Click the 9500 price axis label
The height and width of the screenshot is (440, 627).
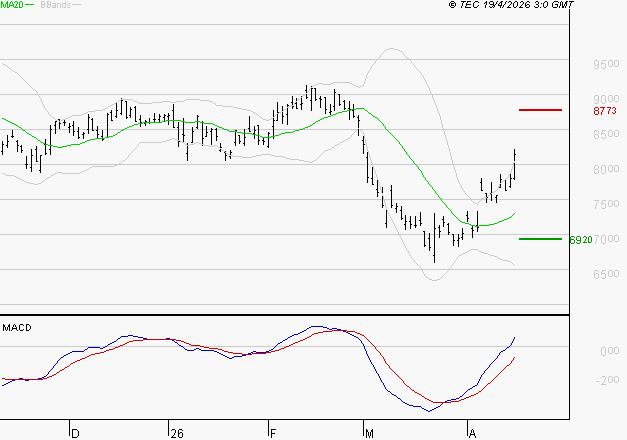click(606, 64)
